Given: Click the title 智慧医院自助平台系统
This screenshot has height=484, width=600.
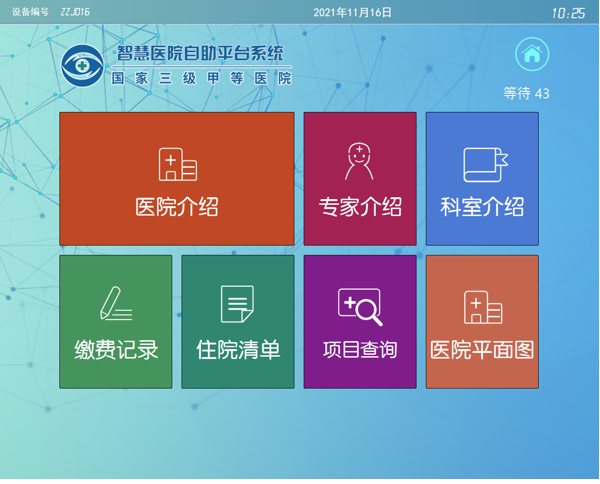Looking at the screenshot, I should [x=200, y=53].
